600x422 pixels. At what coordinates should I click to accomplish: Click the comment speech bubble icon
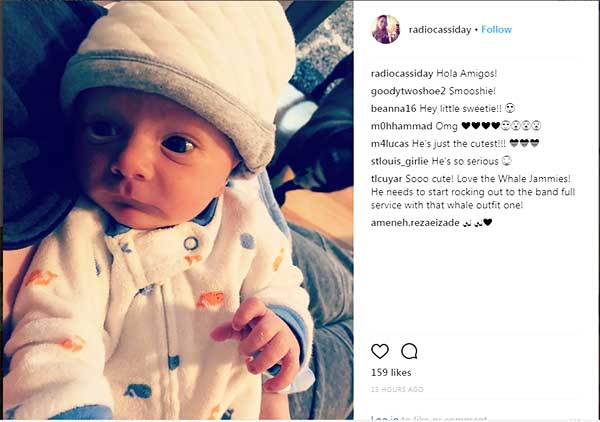[x=409, y=351]
